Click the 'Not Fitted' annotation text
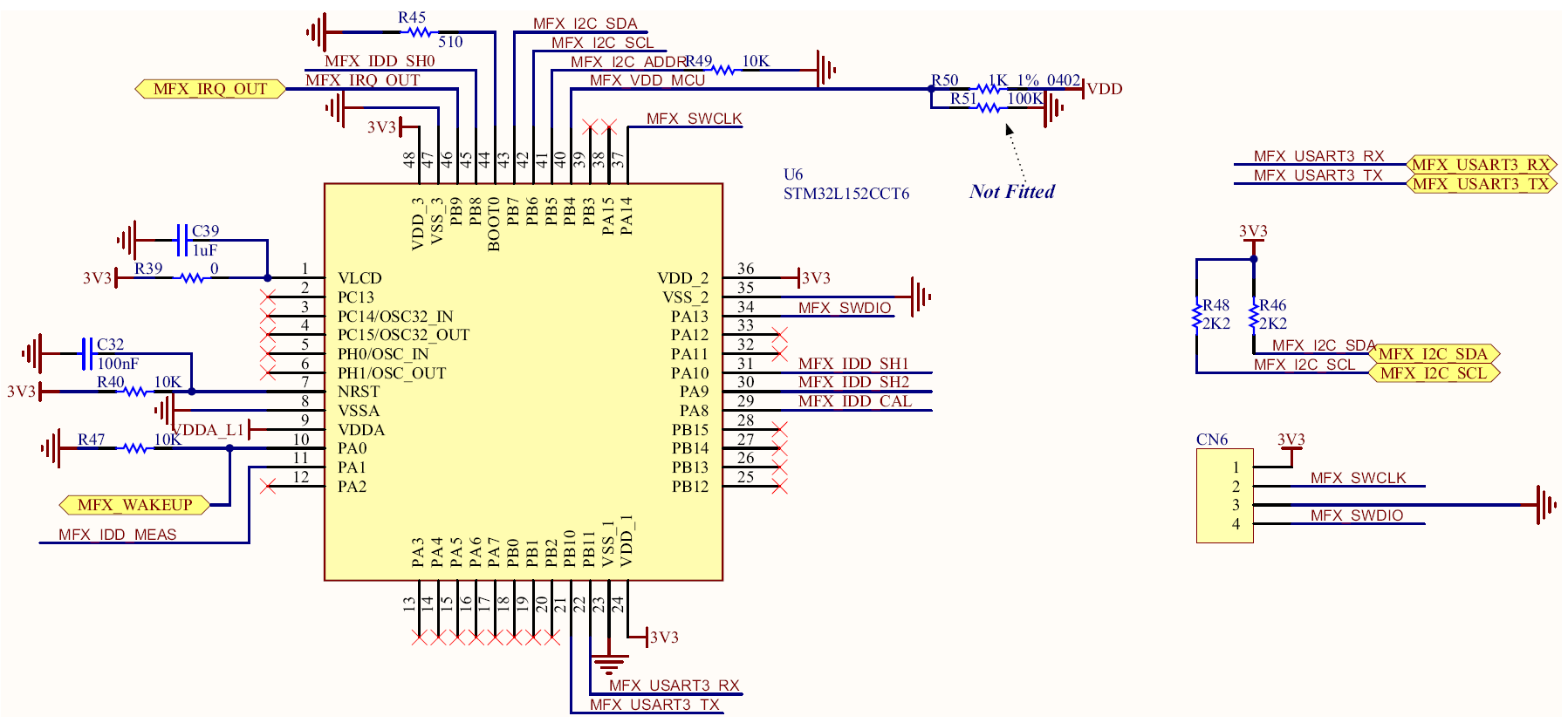The image size is (1568, 723). pos(1012,192)
